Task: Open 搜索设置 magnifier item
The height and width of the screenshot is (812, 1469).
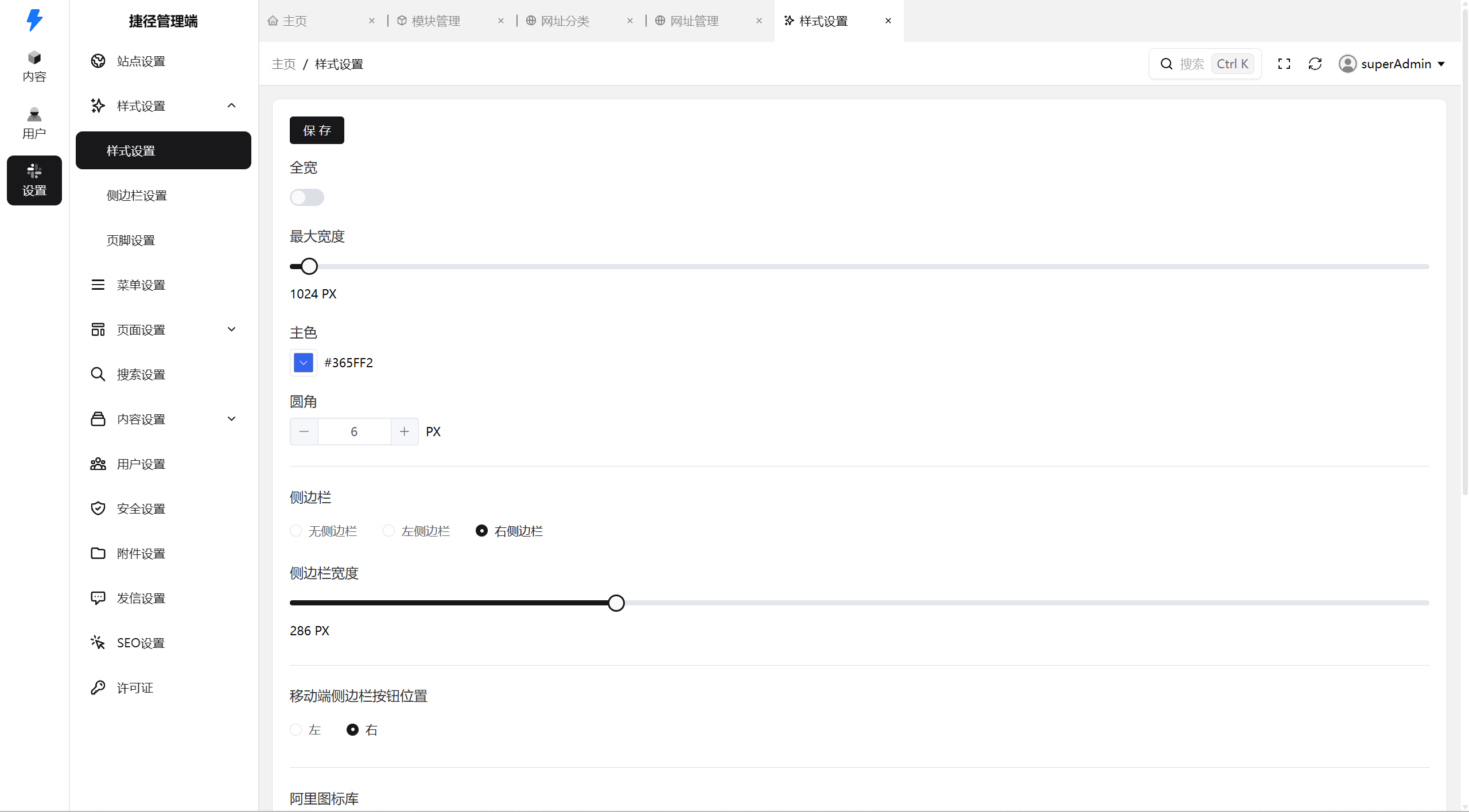Action: (164, 374)
